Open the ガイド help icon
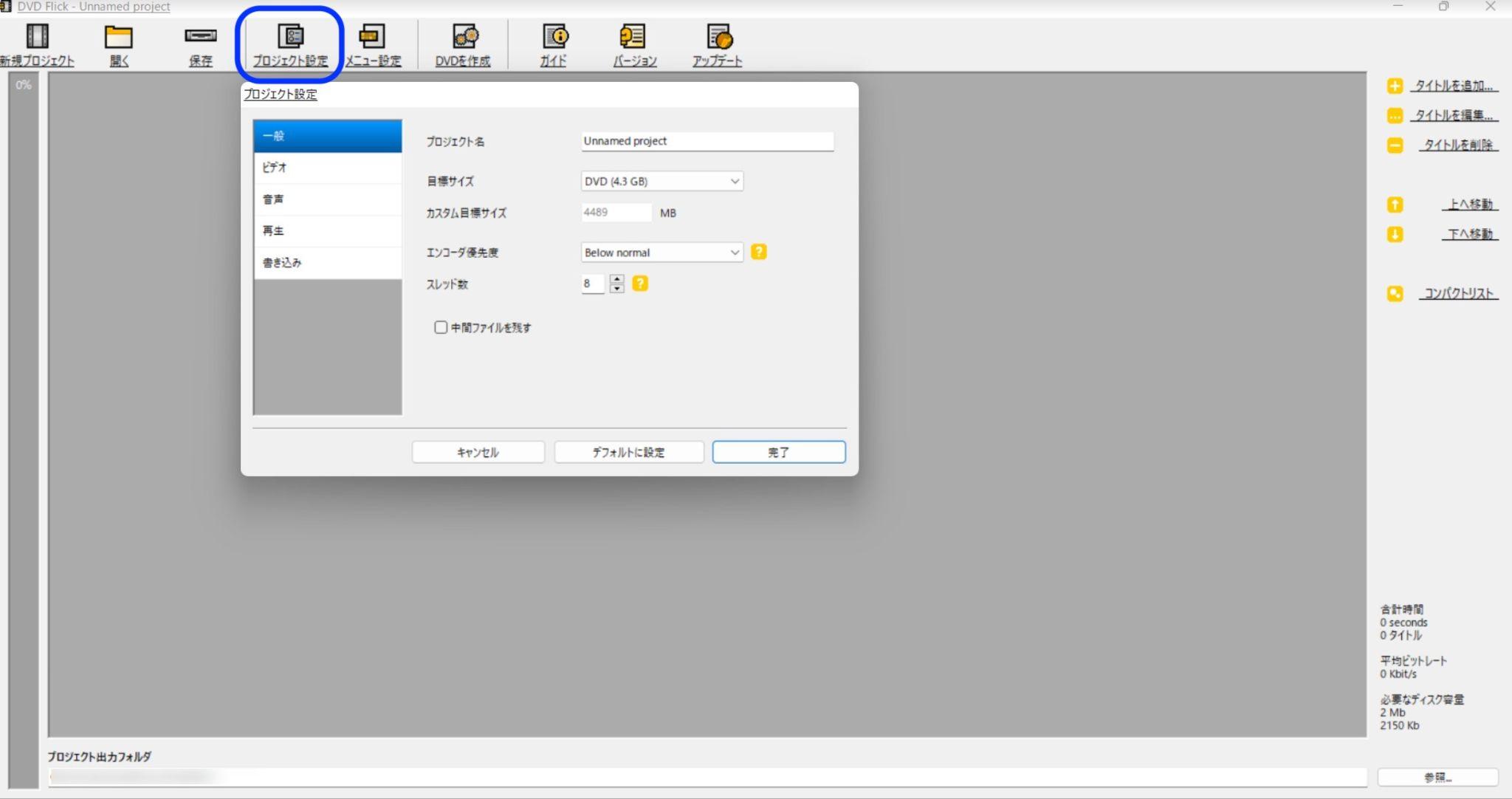Viewport: 1512px width, 799px height. [x=554, y=36]
